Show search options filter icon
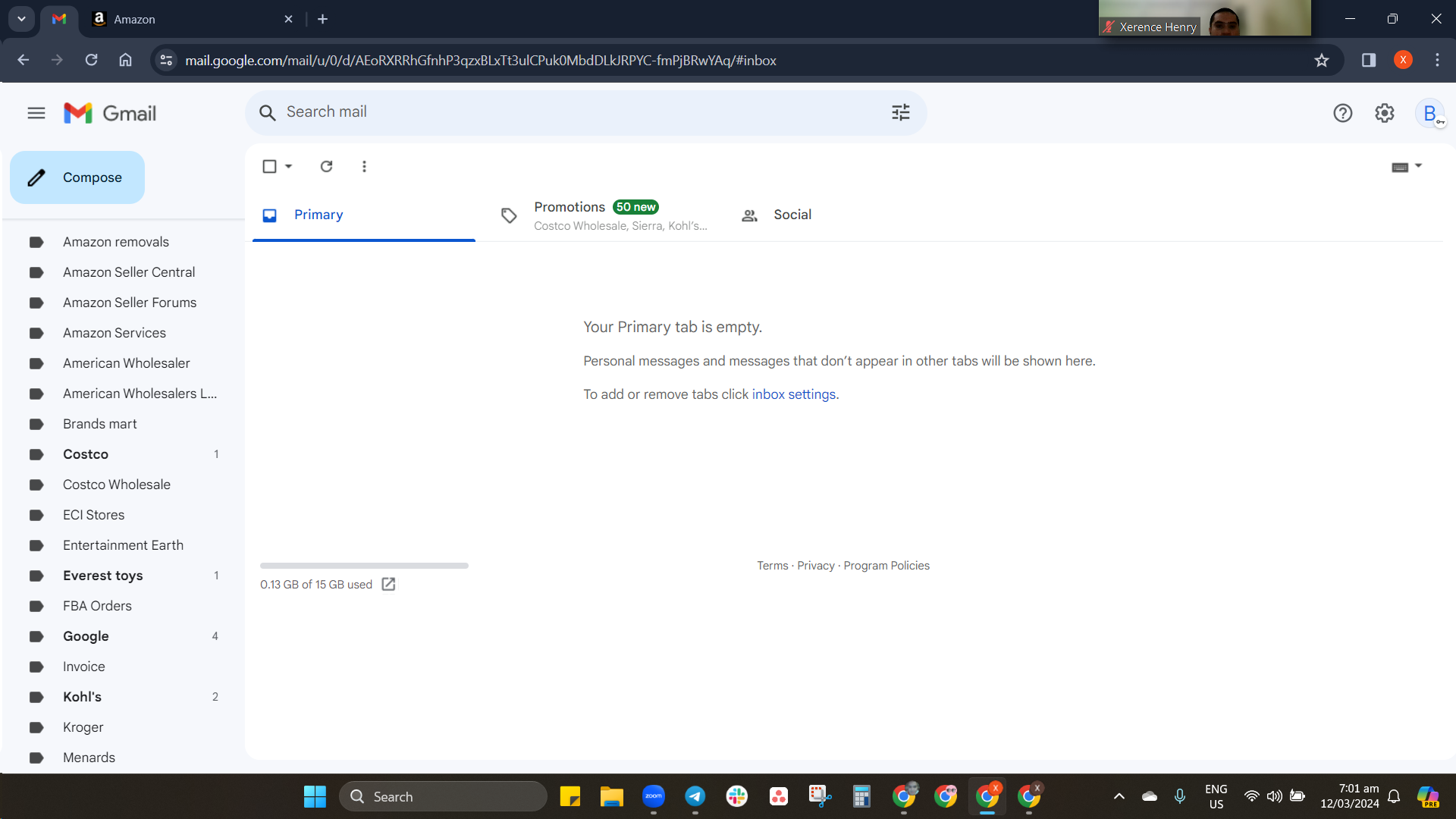1456x819 pixels. pyautogui.click(x=901, y=113)
